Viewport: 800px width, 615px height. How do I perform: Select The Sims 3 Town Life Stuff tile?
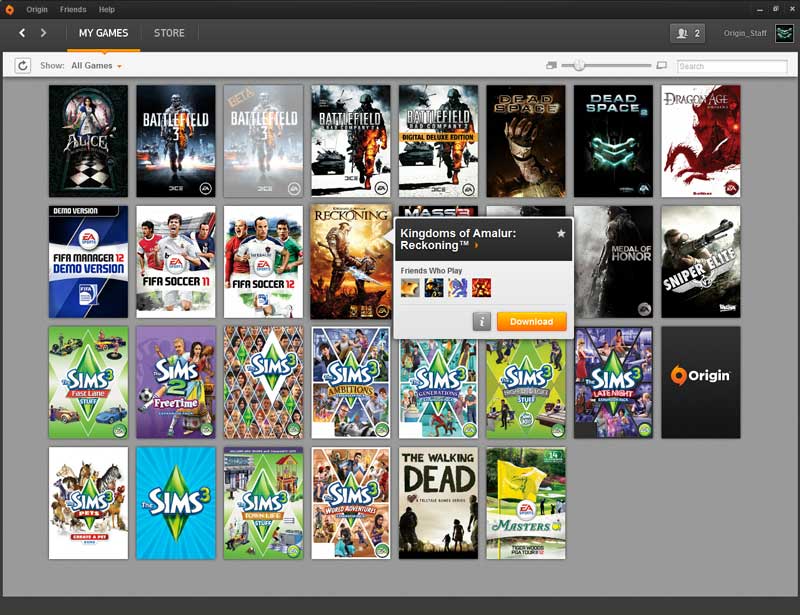[263, 503]
